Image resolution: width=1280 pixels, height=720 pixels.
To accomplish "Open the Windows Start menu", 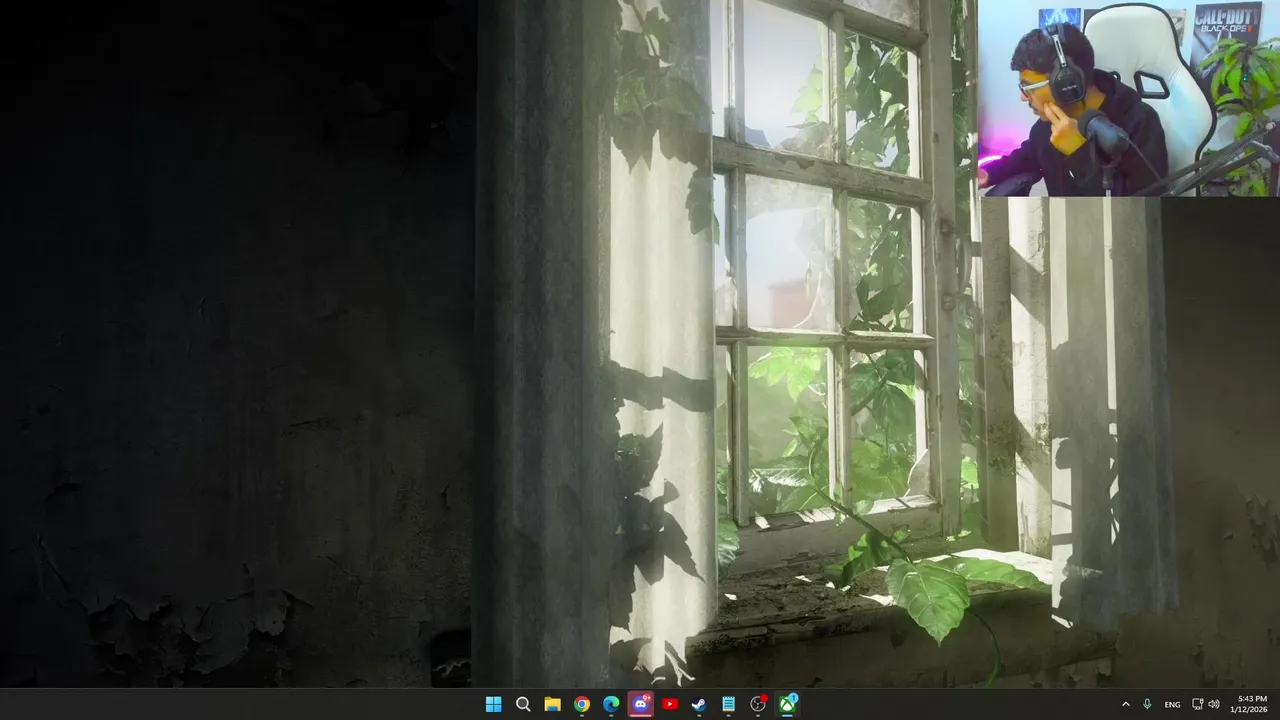I will [493, 704].
